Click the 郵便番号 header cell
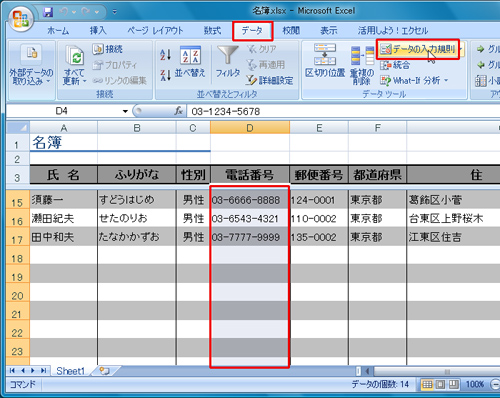This screenshot has height=398, width=500. coord(319,175)
